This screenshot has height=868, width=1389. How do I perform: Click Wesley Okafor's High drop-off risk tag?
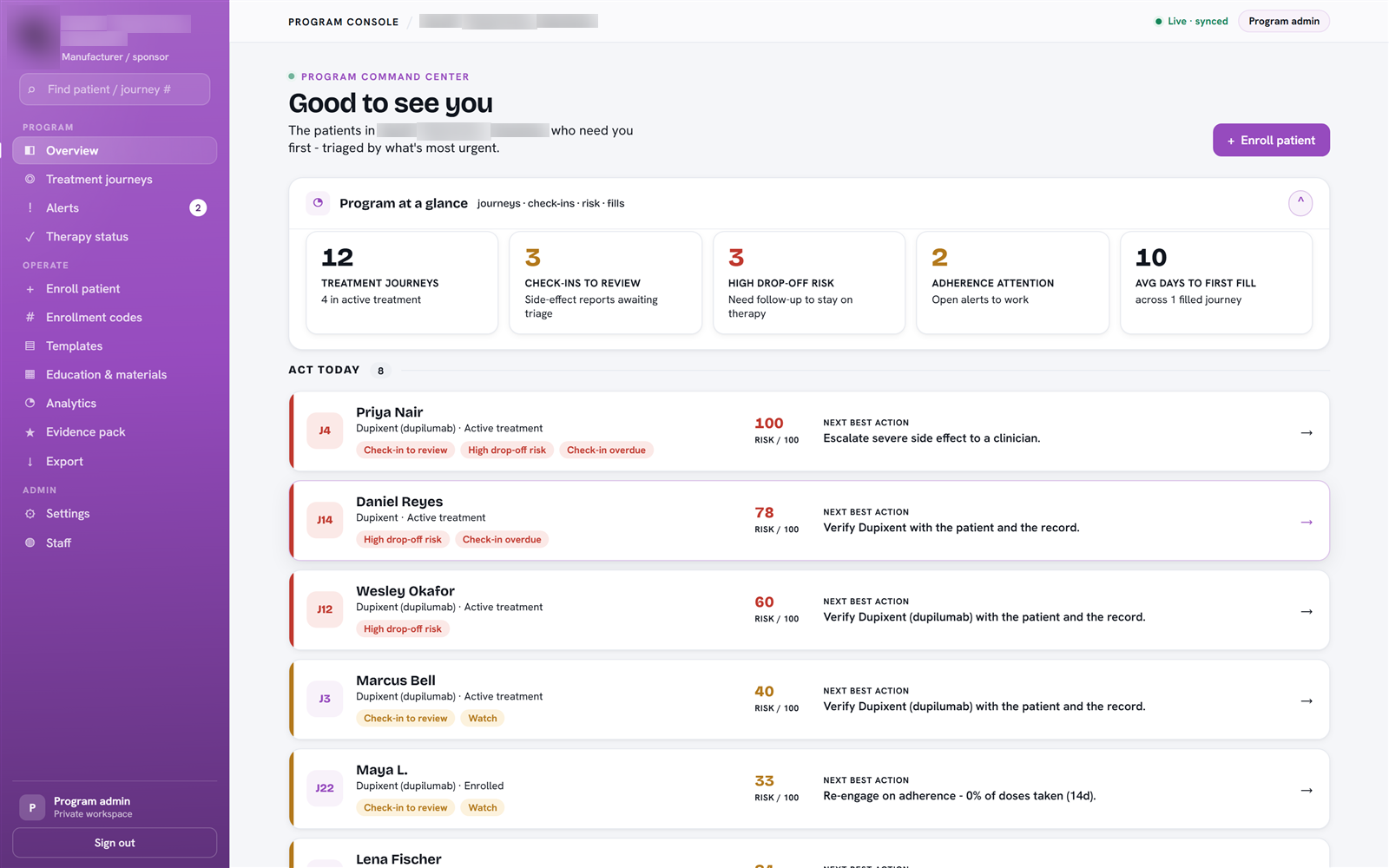(x=403, y=628)
